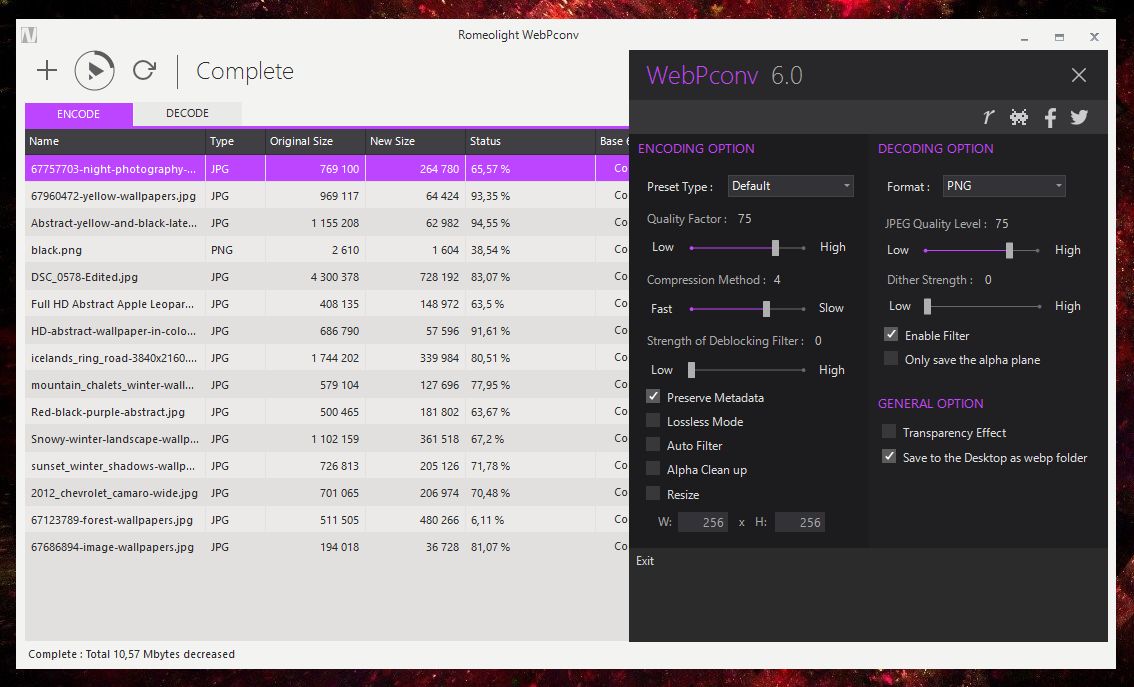Sort by Original Size column header
Screen dimensions: 1134x687
point(315,141)
